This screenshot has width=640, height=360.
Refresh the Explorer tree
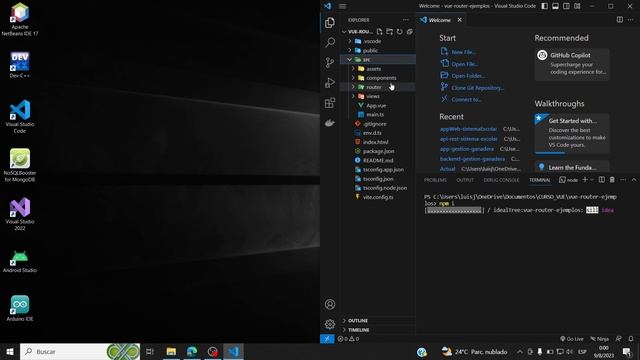(400, 31)
